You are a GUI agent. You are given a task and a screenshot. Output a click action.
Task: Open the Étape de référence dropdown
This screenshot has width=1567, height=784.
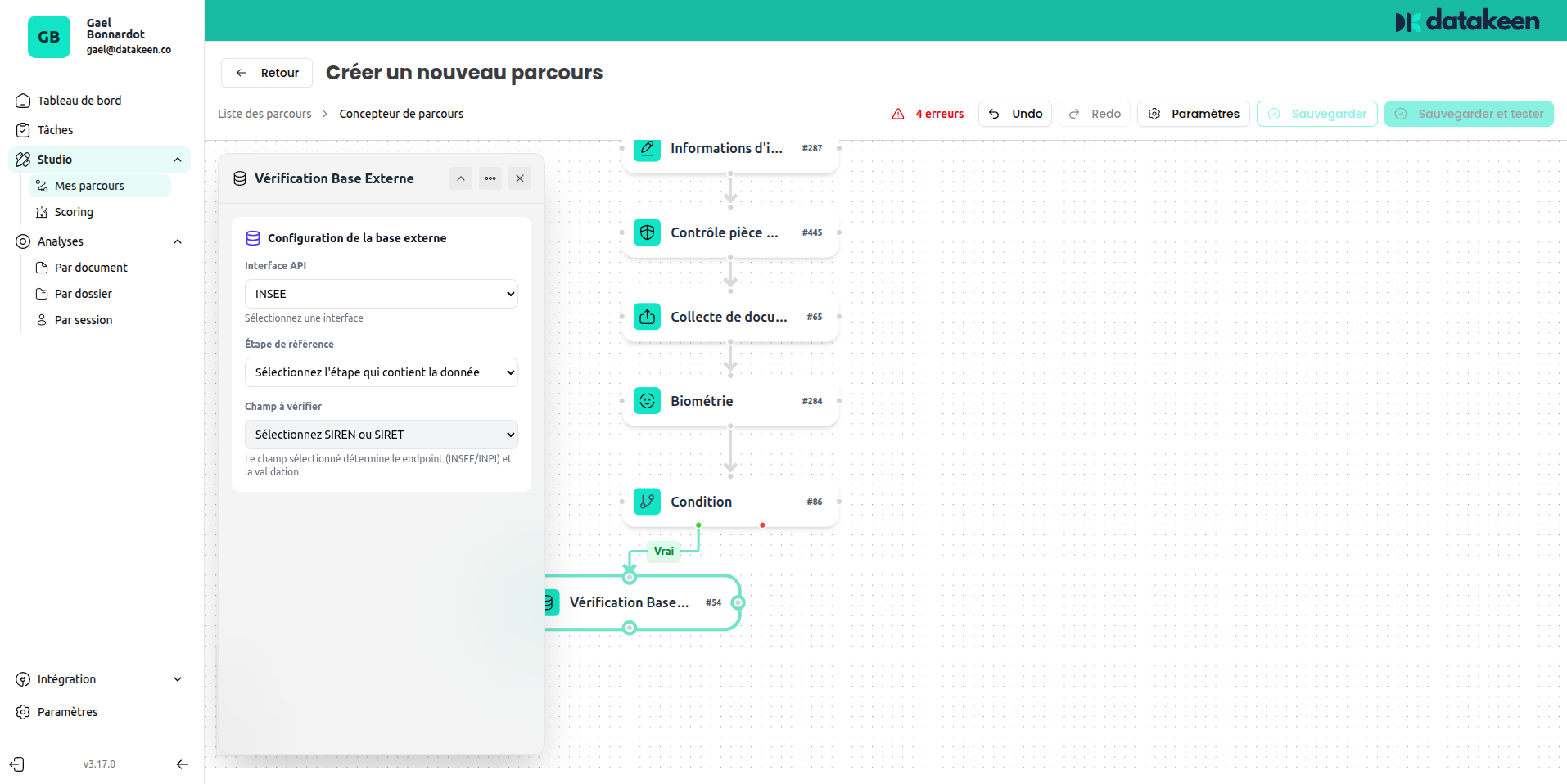[x=381, y=372]
